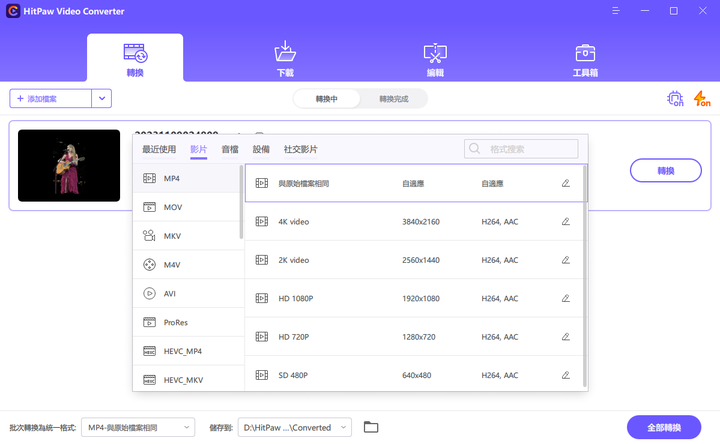Viewport: 720px width, 444px height.
Task: Choose MKV format in list
Action: [x=186, y=236]
